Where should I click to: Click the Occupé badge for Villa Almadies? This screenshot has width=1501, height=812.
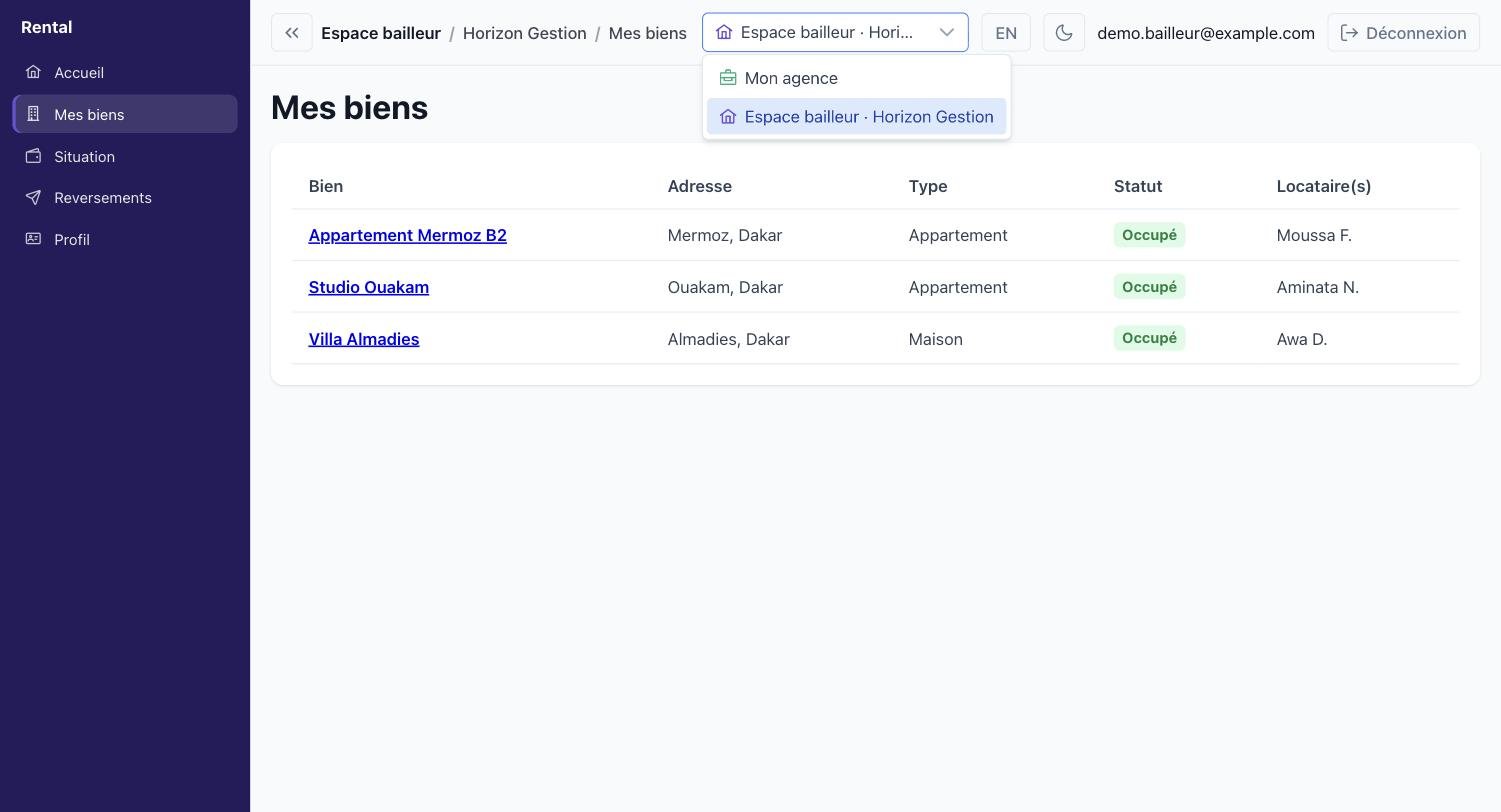(x=1149, y=338)
